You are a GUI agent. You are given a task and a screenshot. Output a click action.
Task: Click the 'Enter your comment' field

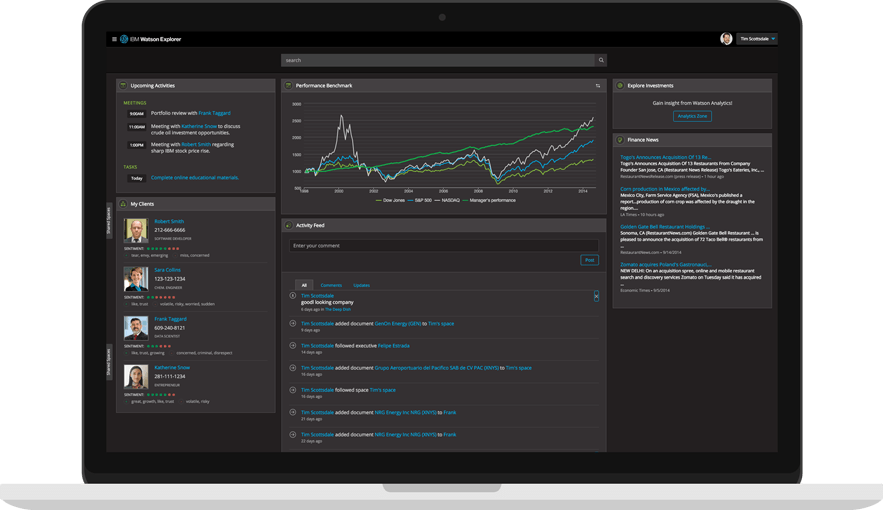coord(444,246)
